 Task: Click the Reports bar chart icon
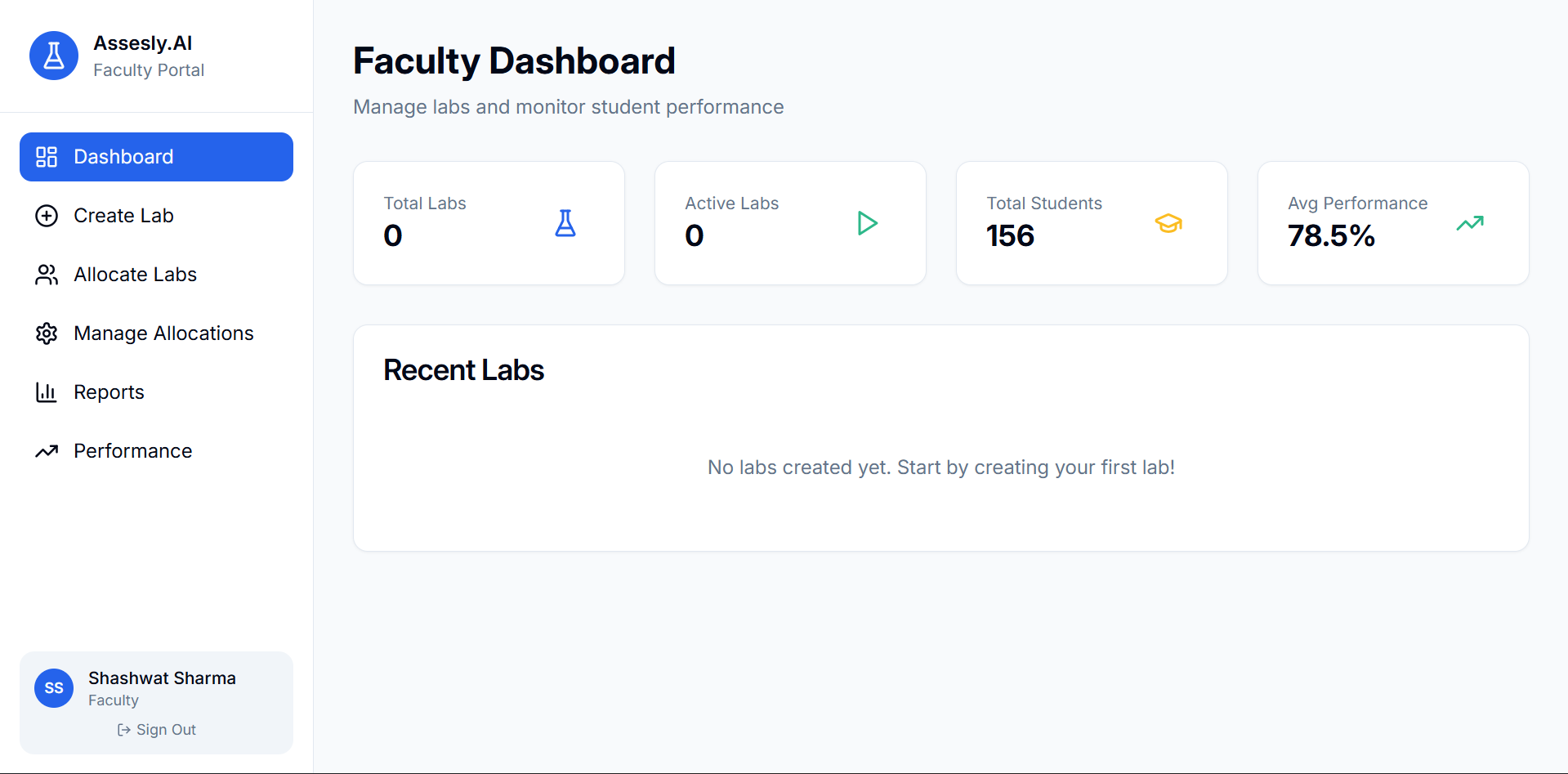[x=47, y=392]
